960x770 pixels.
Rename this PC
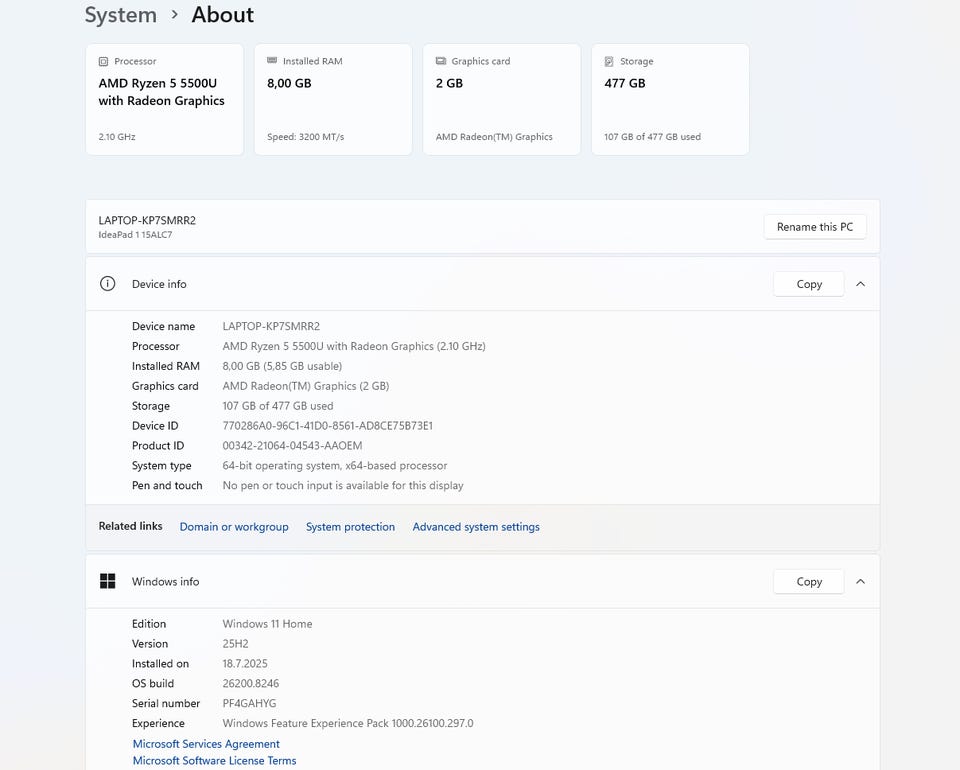click(x=815, y=227)
